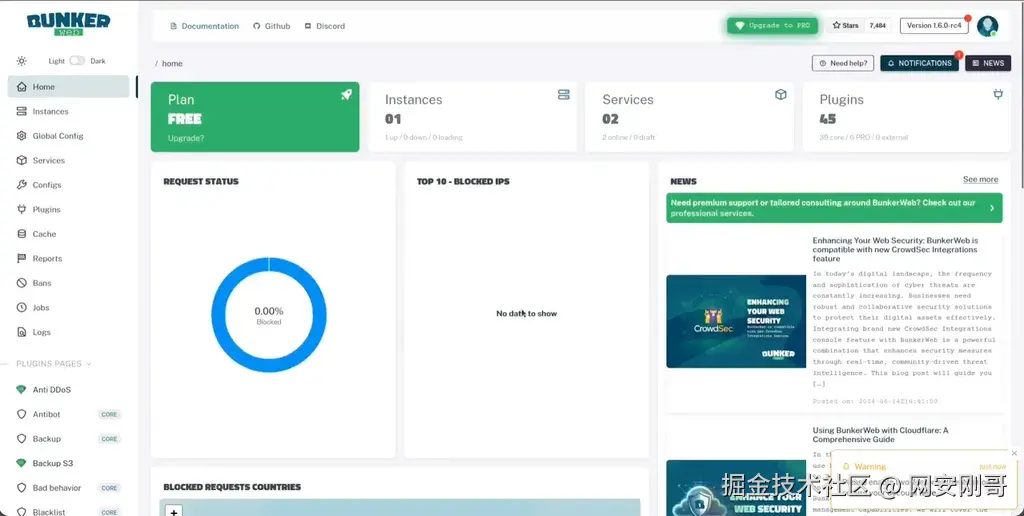This screenshot has height=516, width=1024.
Task: Open the Blacklist plugin page
Action: pos(69,511)
